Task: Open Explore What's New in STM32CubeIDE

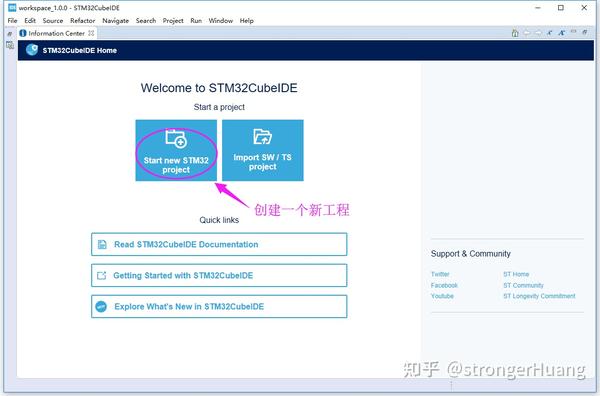Action: click(x=219, y=306)
